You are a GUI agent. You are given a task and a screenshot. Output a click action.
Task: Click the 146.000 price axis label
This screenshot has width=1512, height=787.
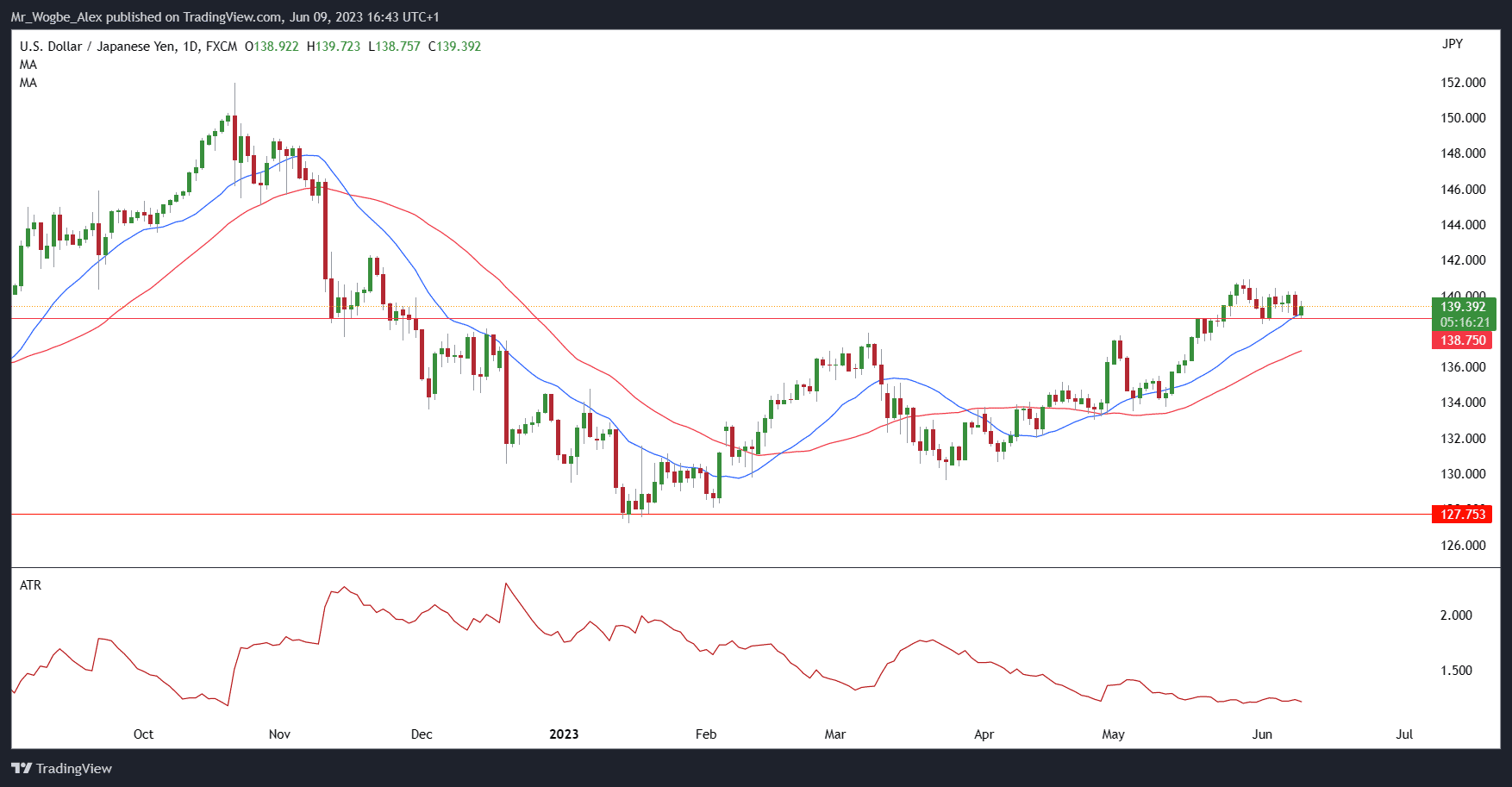click(1464, 190)
